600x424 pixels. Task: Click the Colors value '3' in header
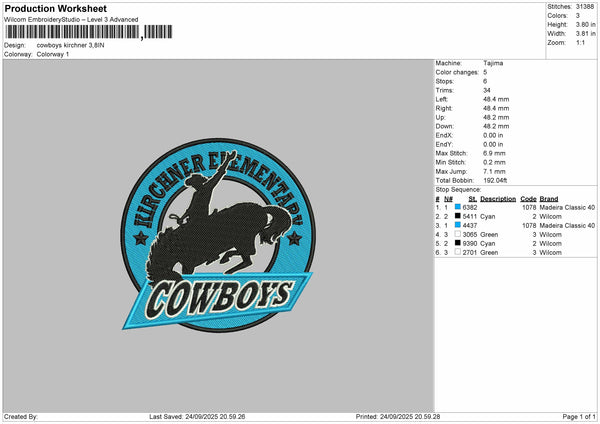[578, 16]
